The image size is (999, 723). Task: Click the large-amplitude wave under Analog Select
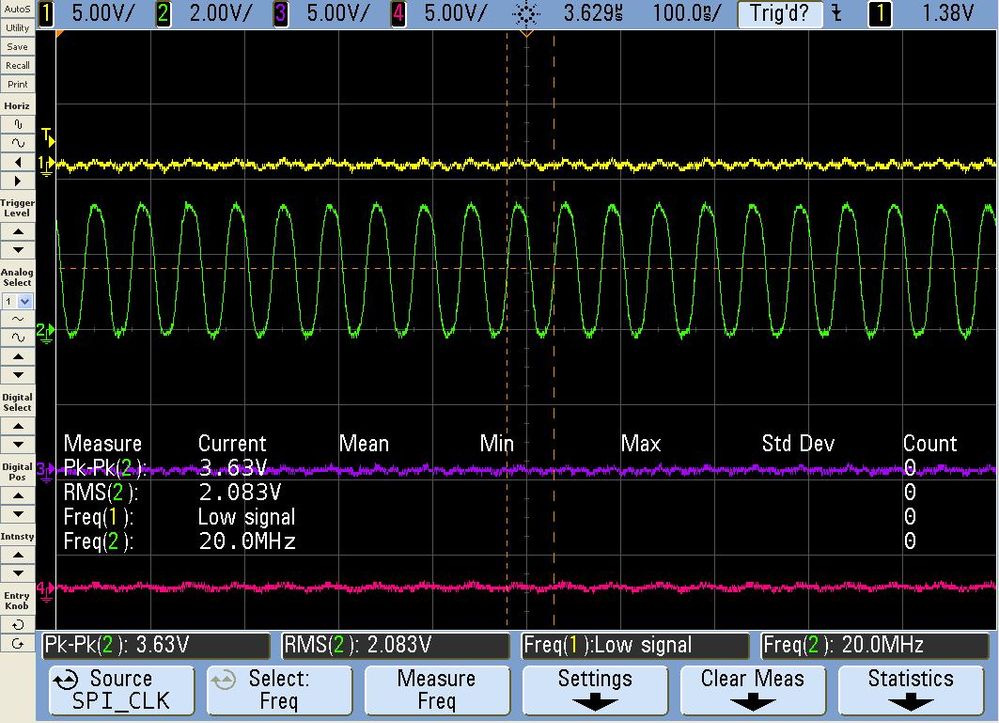[18, 338]
